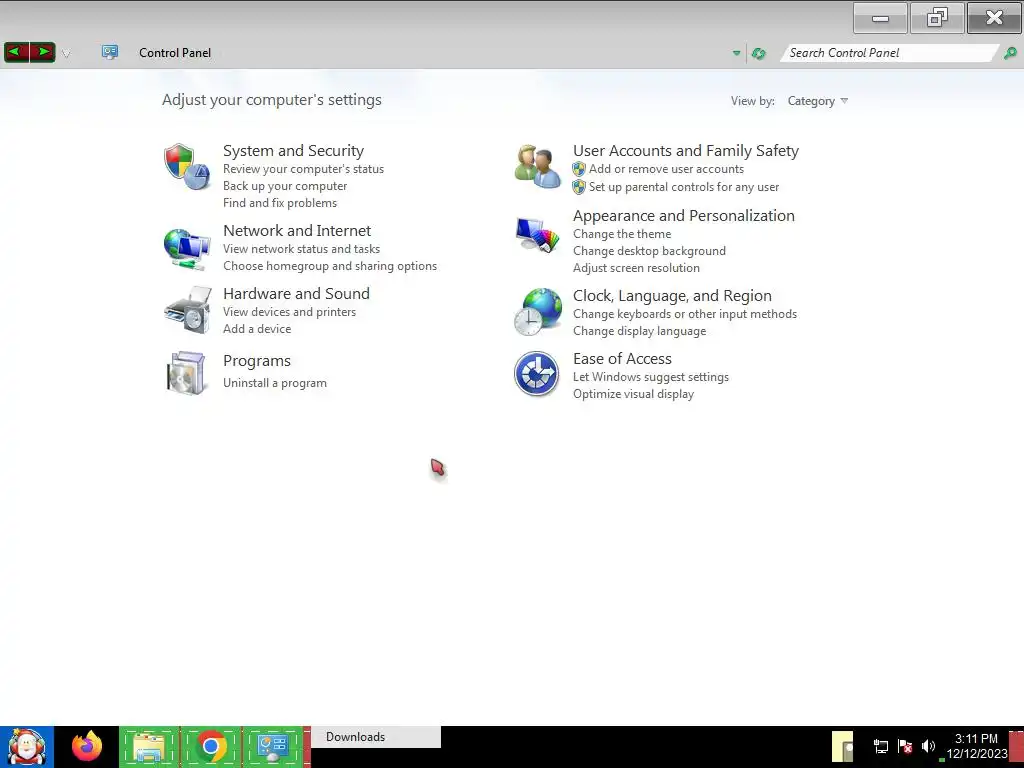Launch Firefox from the taskbar
Viewport: 1024px width, 768px height.
tap(87, 747)
